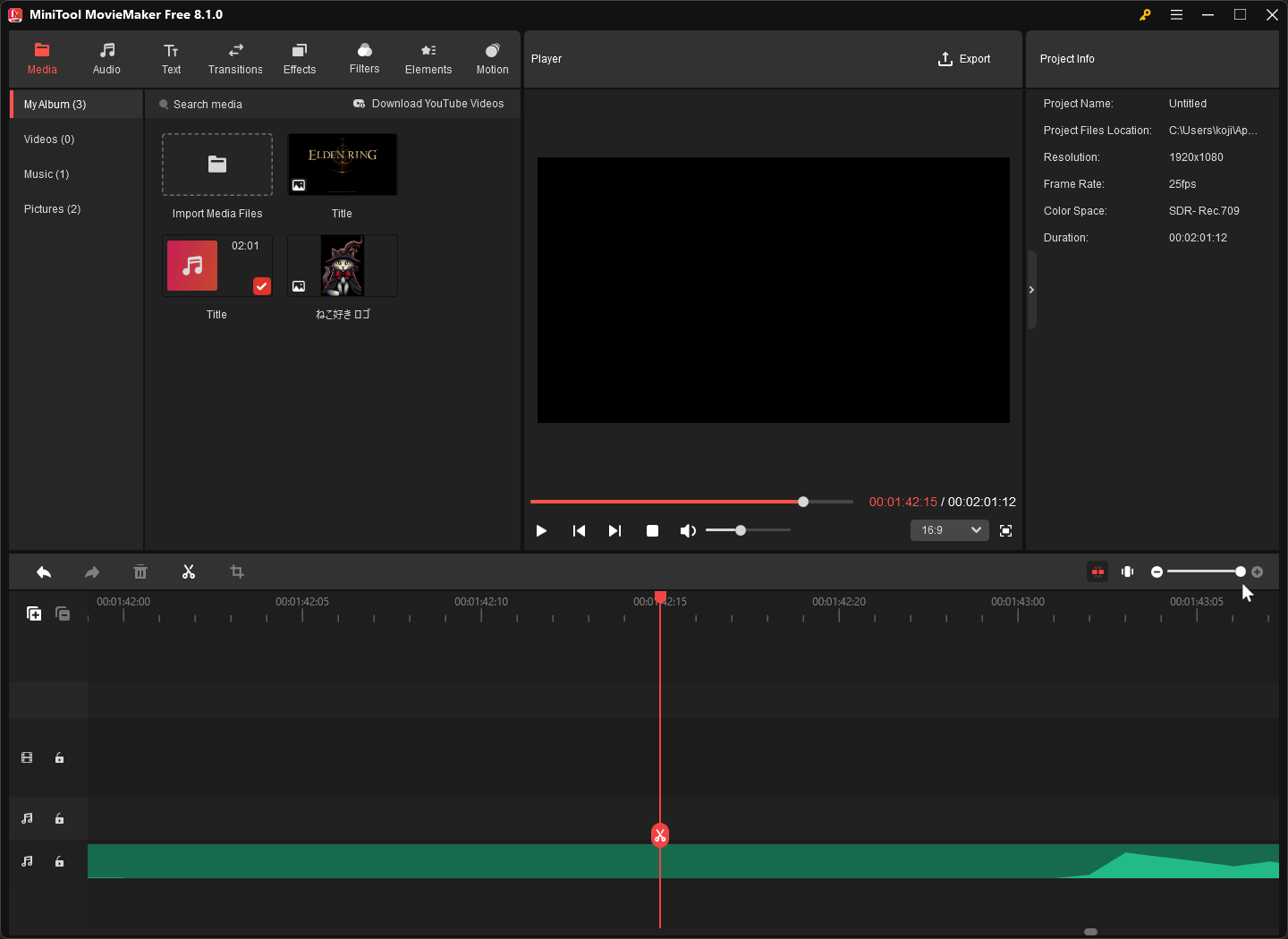1288x939 pixels.
Task: Select the music clip thumbnail 02:01
Action: click(x=217, y=266)
